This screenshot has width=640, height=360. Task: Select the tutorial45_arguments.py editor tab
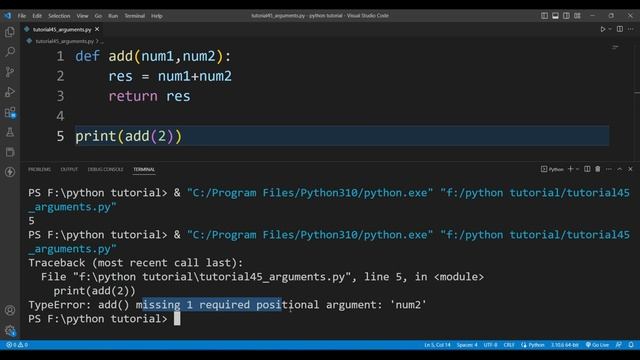click(x=62, y=29)
